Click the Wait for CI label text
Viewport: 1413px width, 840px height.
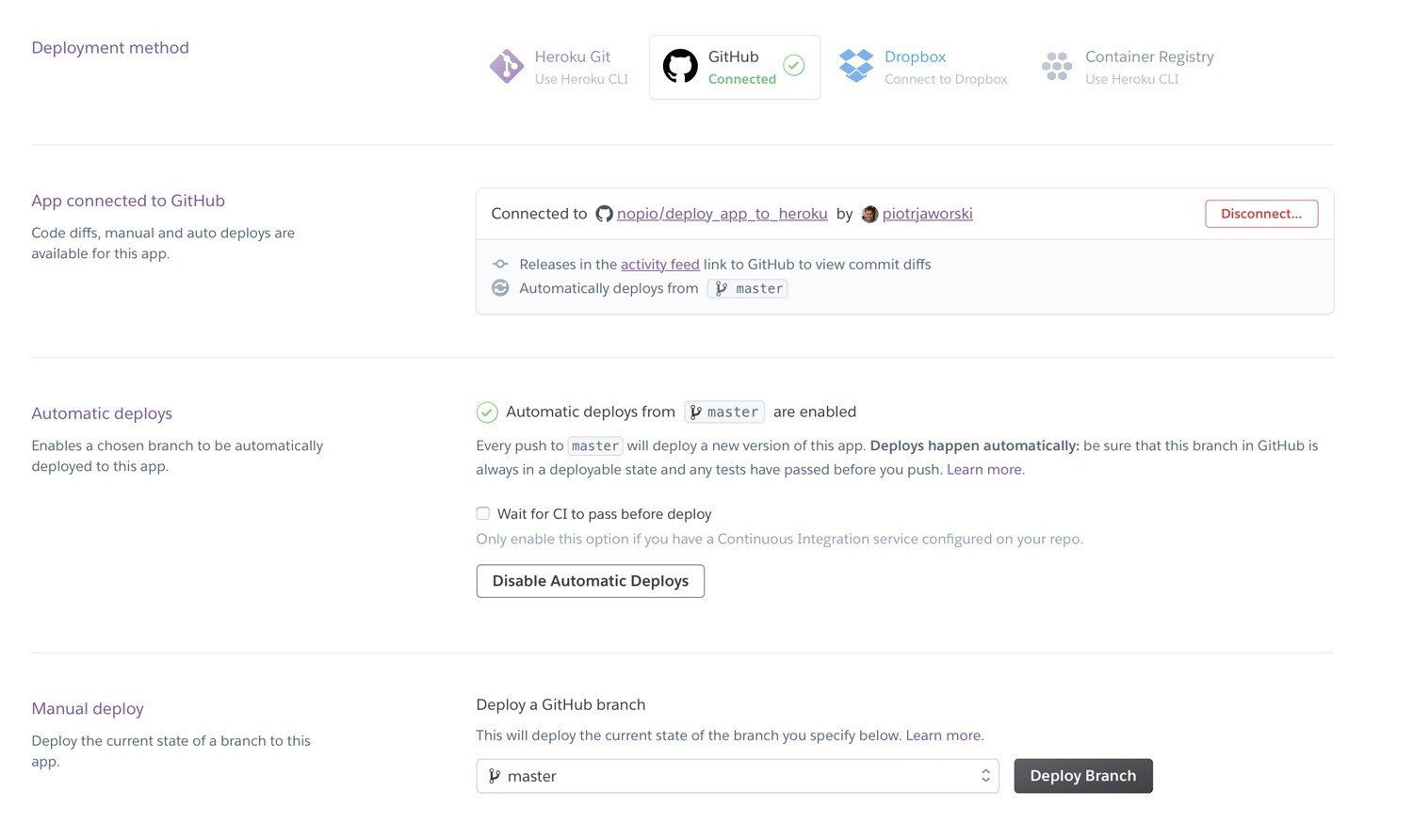pos(604,514)
